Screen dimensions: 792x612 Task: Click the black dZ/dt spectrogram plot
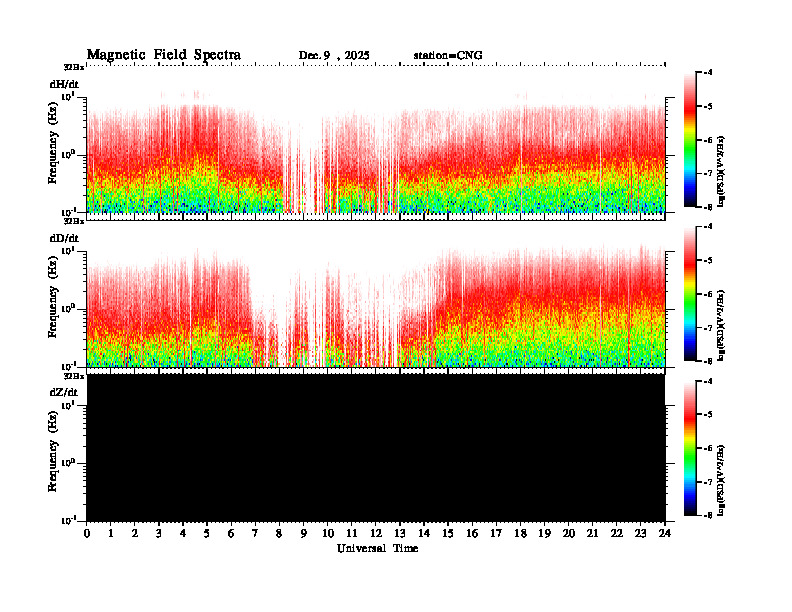click(x=376, y=448)
